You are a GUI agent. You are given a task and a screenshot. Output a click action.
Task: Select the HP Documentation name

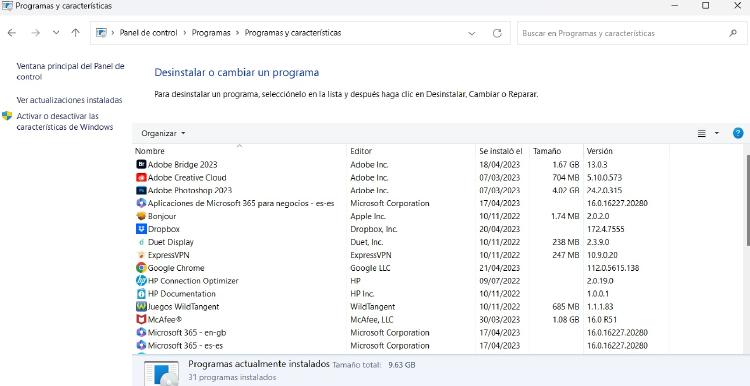(x=182, y=294)
